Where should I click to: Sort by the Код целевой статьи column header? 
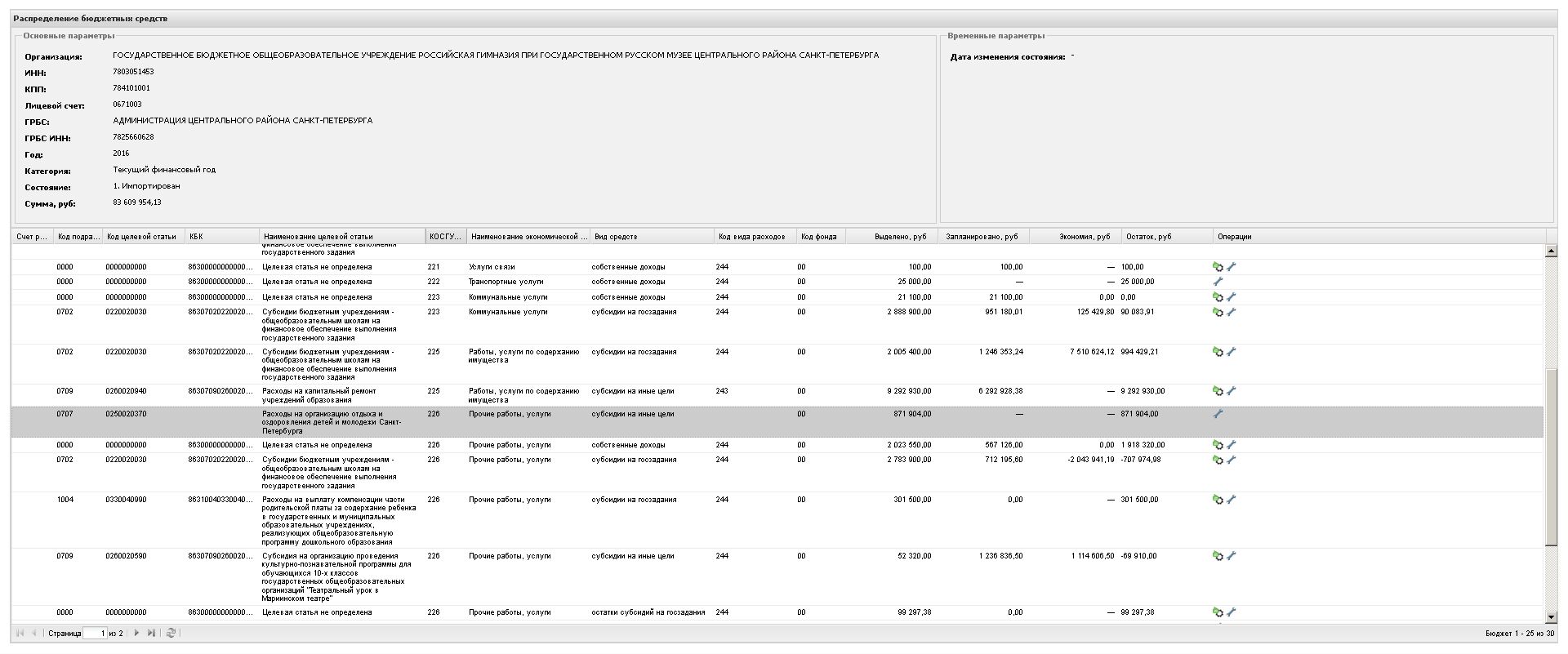coord(143,237)
